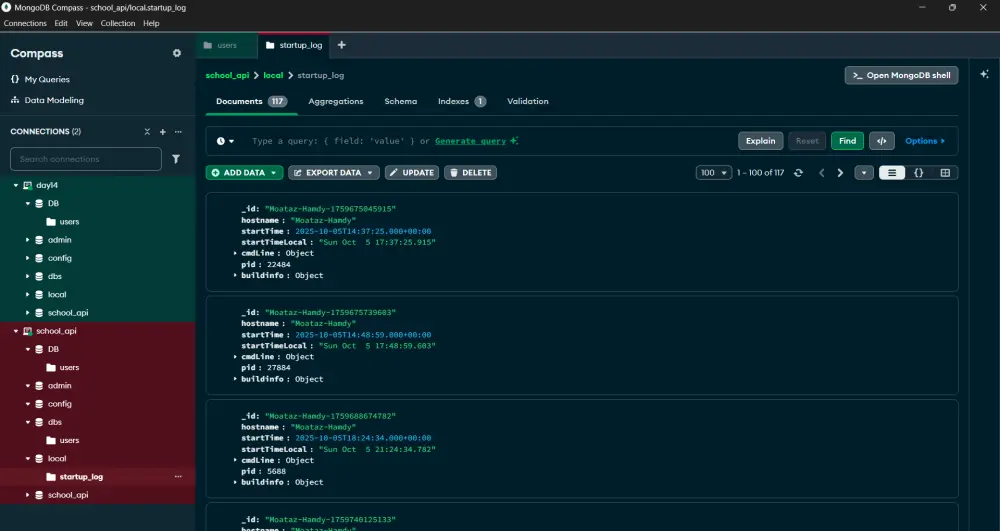The image size is (1000, 531).
Task: Switch to JSON view
Action: pos(918,173)
